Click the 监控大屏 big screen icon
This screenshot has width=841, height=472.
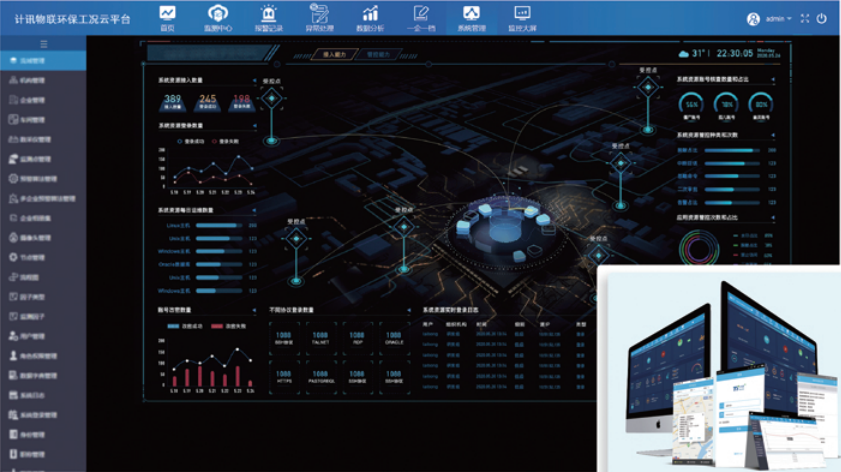click(x=521, y=16)
